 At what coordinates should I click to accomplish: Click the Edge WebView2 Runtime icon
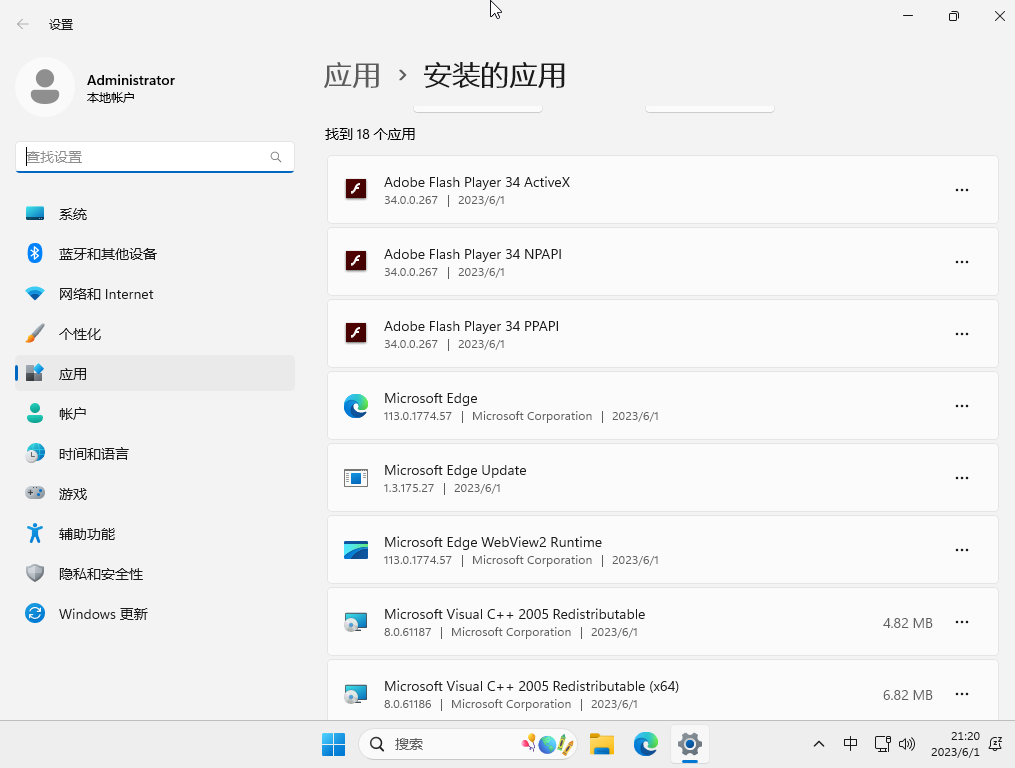pyautogui.click(x=356, y=550)
